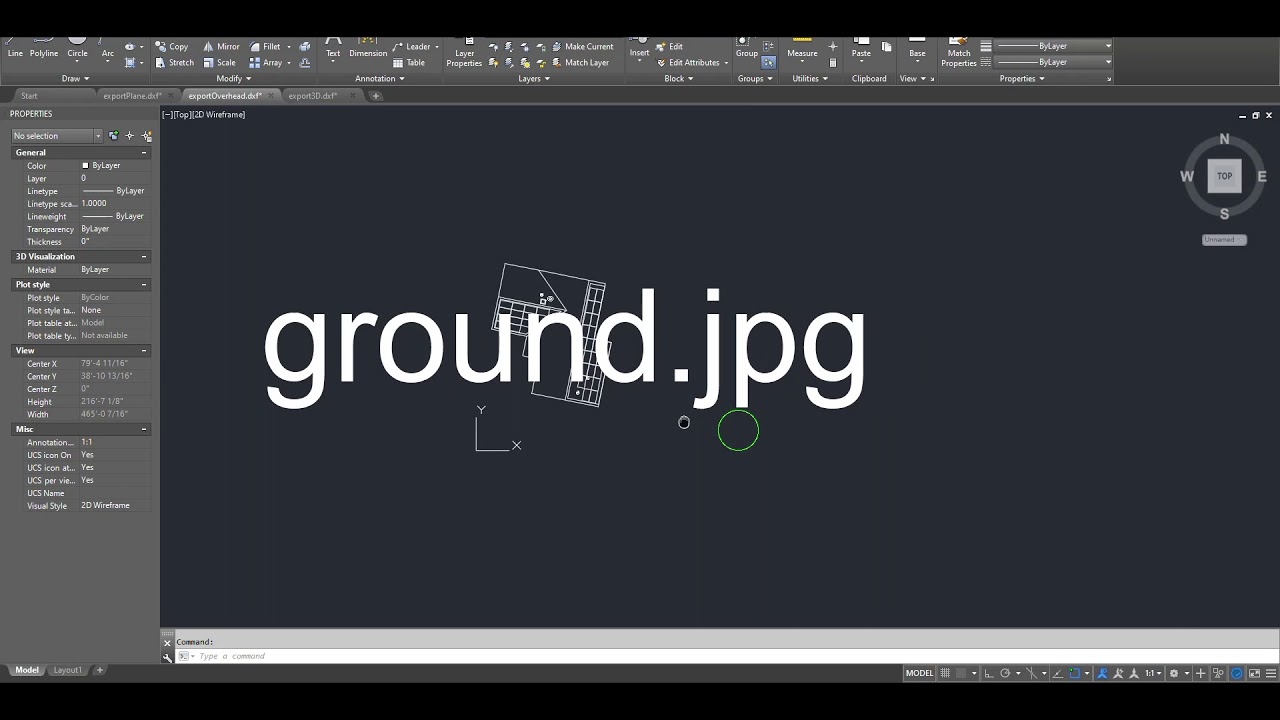Toggle grid display in status bar
This screenshot has height=720, width=1280.
[945, 673]
